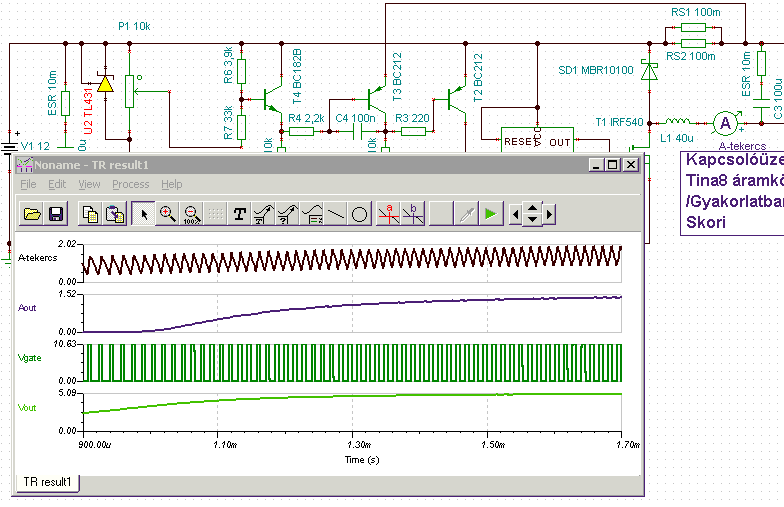Open the View menu
Viewport: 784px width, 507px height.
[x=89, y=184]
